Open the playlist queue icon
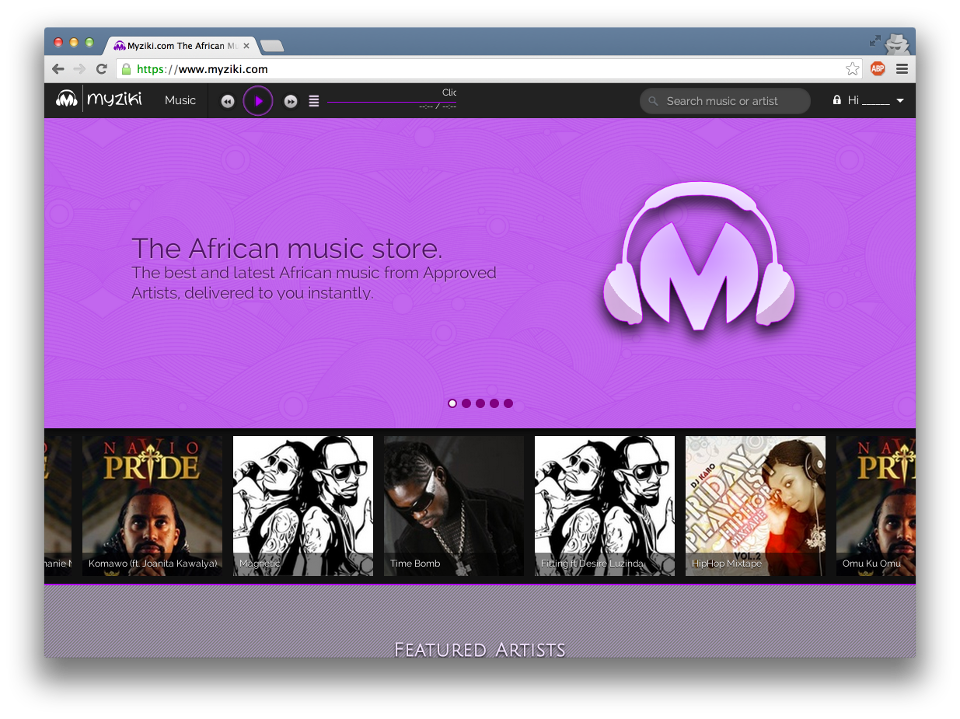The height and width of the screenshot is (719, 960). 313,101
